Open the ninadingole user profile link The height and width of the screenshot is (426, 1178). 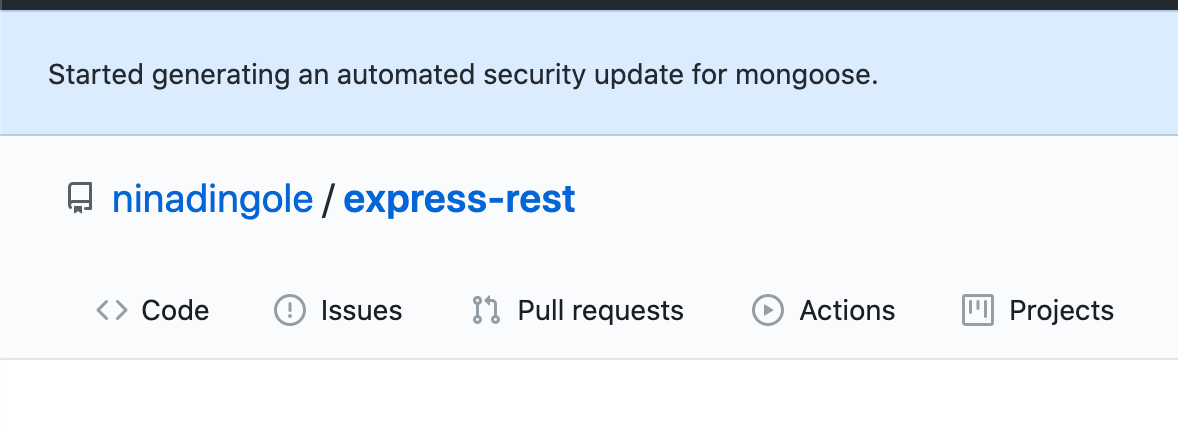[212, 200]
